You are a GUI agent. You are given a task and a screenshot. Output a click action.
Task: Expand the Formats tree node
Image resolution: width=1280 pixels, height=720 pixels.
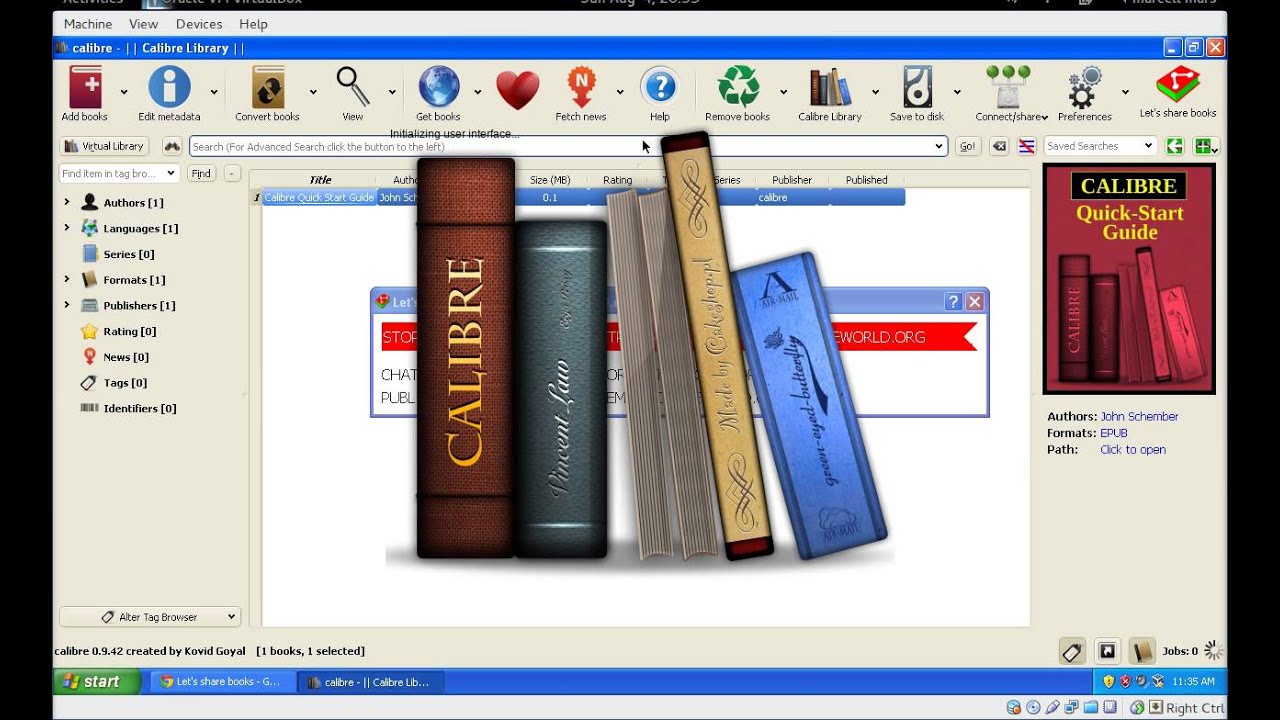click(x=67, y=279)
